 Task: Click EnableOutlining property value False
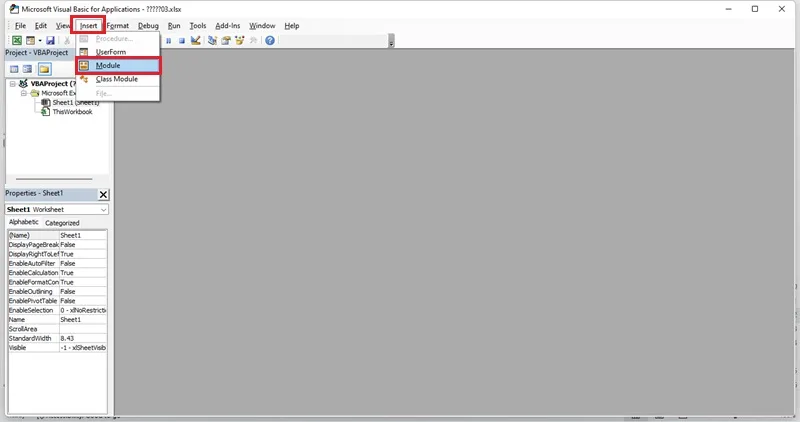point(83,291)
